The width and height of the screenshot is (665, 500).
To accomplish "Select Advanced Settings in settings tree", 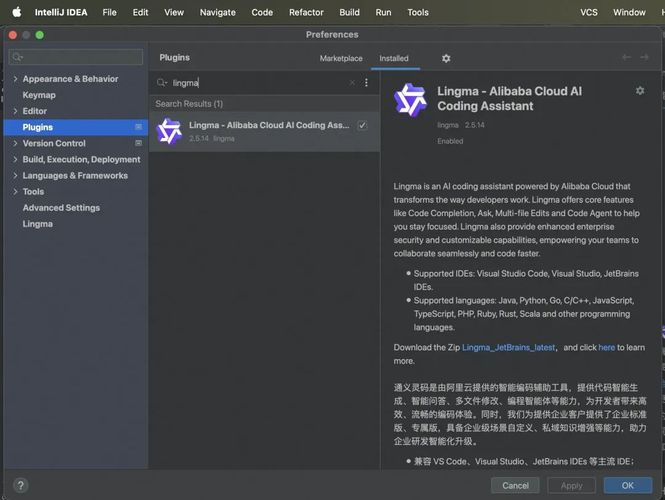I will 61,208.
